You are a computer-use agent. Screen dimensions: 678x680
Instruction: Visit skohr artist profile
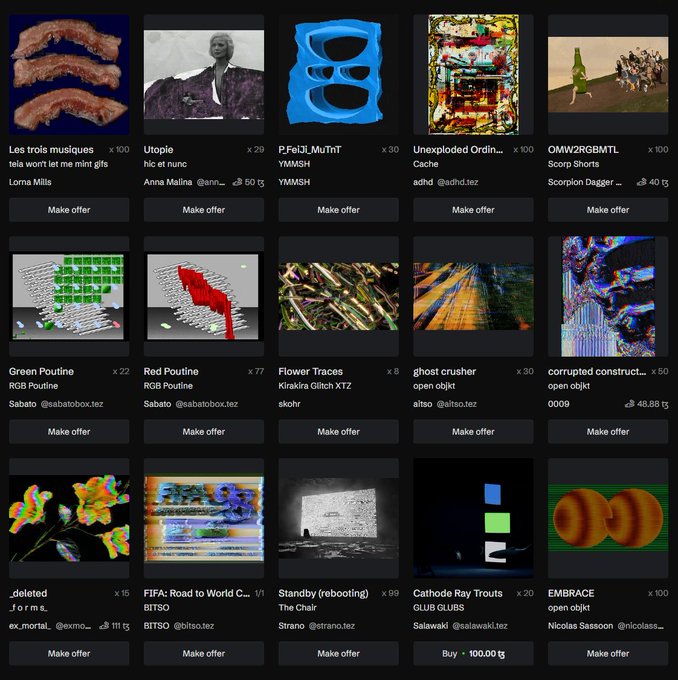tap(289, 404)
